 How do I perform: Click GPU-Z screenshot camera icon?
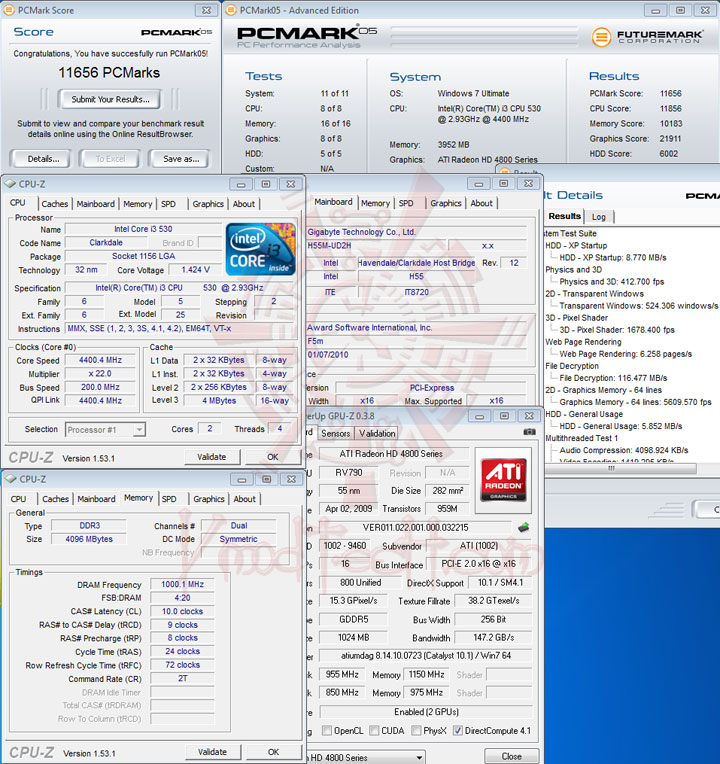coord(530,432)
